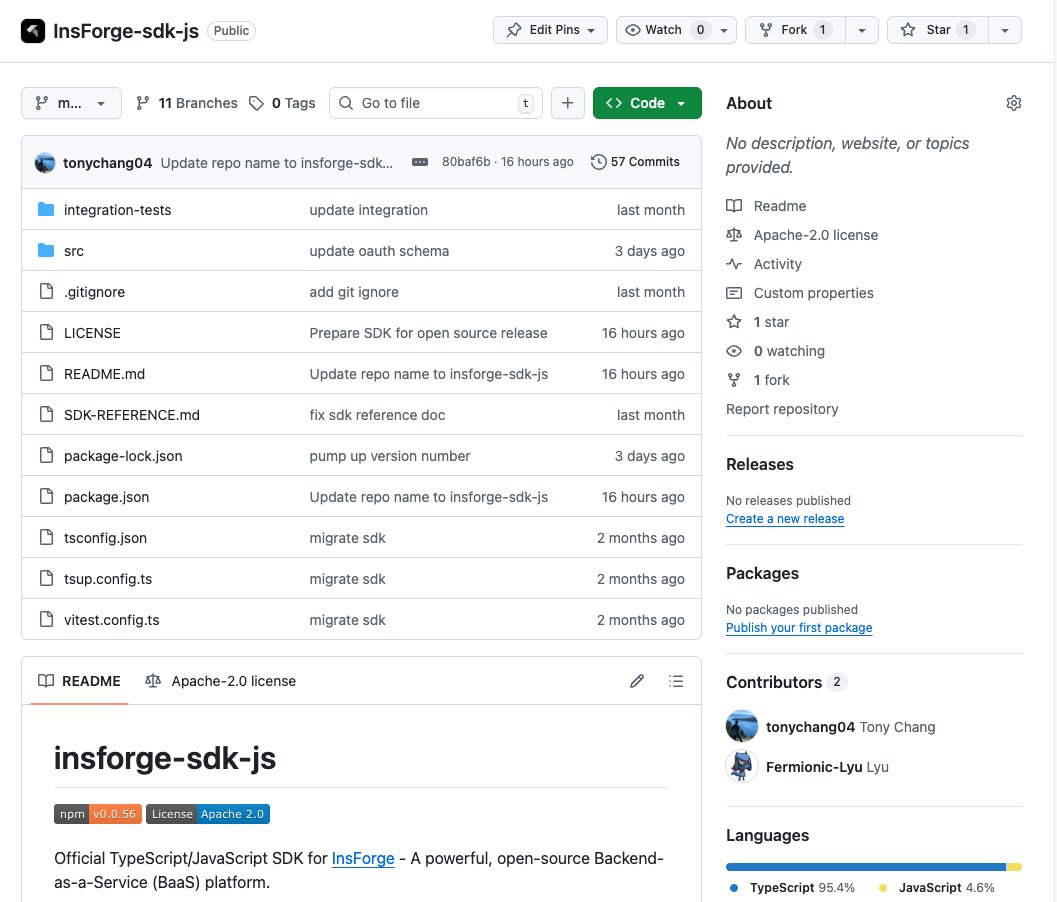
Task: Click the languages bar TypeScript segment
Action: pyautogui.click(x=866, y=867)
